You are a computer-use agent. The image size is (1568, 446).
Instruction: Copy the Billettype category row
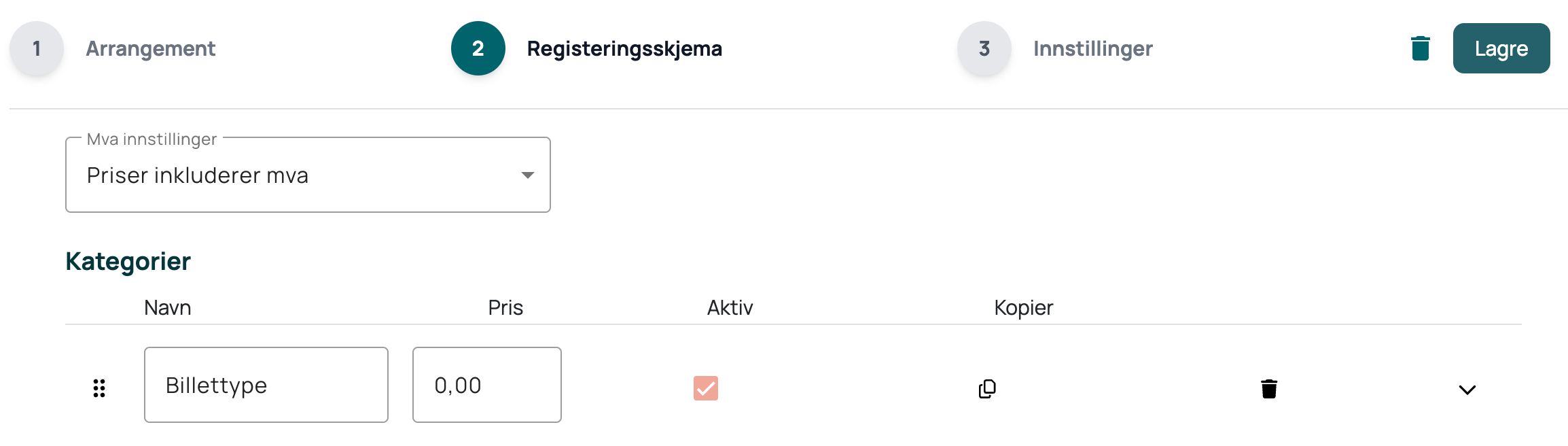click(987, 388)
